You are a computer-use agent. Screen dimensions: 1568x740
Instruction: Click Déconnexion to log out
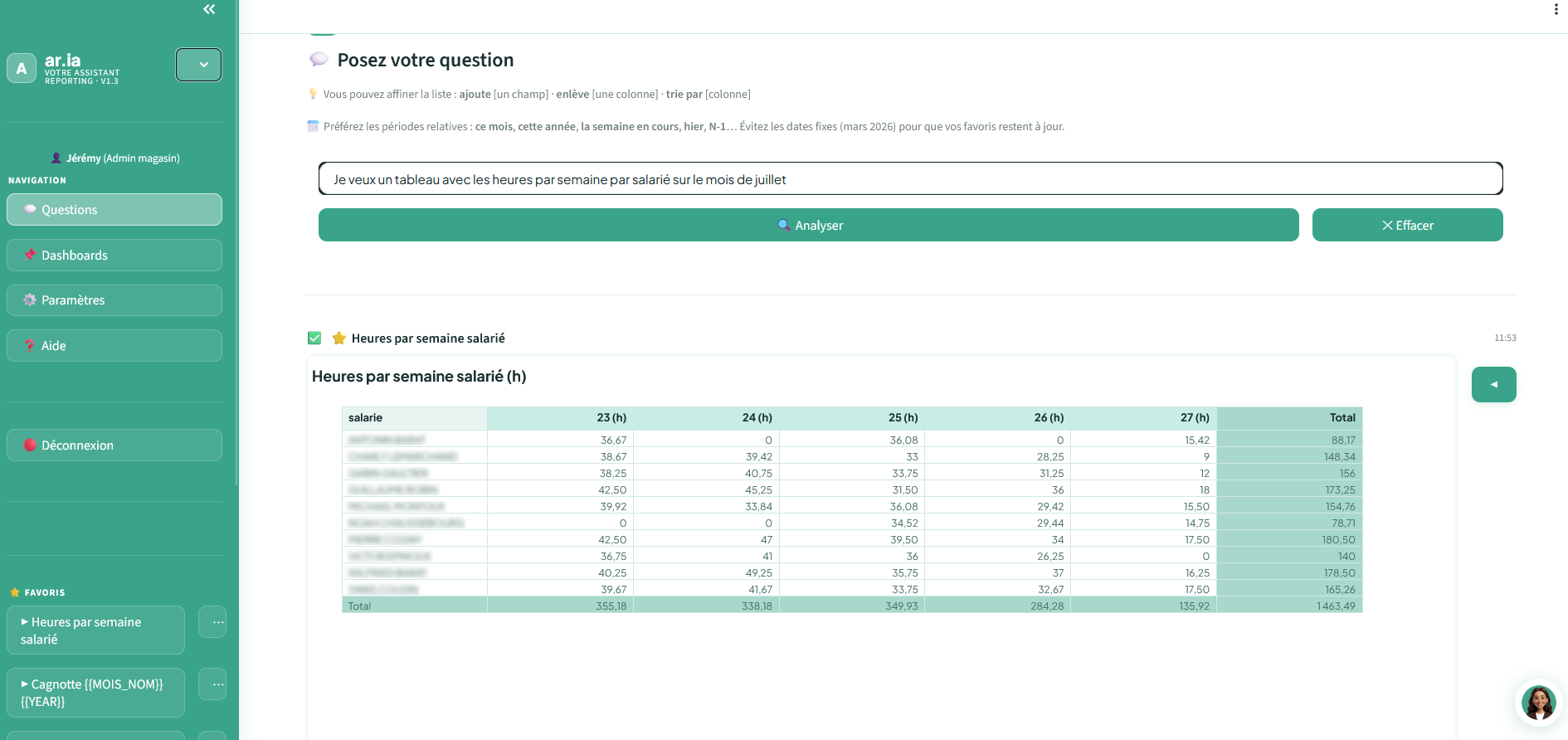(x=114, y=445)
